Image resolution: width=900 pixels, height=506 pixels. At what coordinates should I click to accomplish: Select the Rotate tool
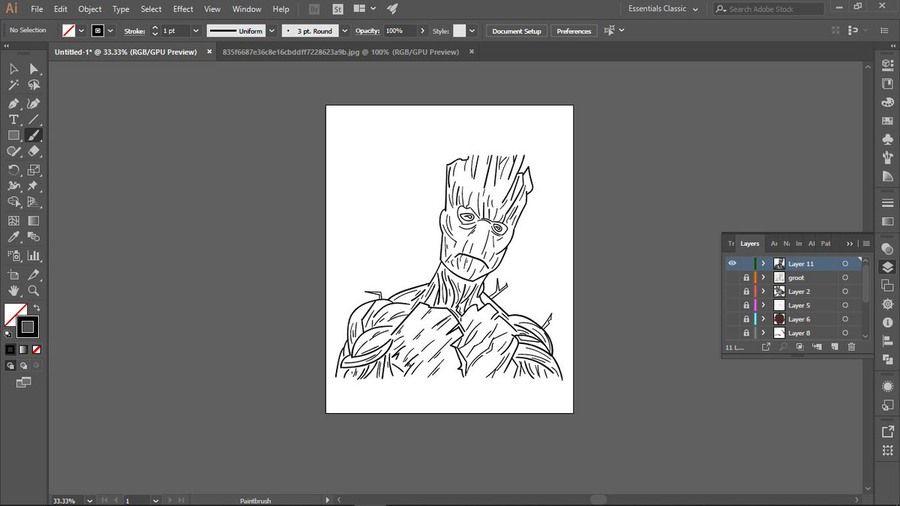(13, 170)
